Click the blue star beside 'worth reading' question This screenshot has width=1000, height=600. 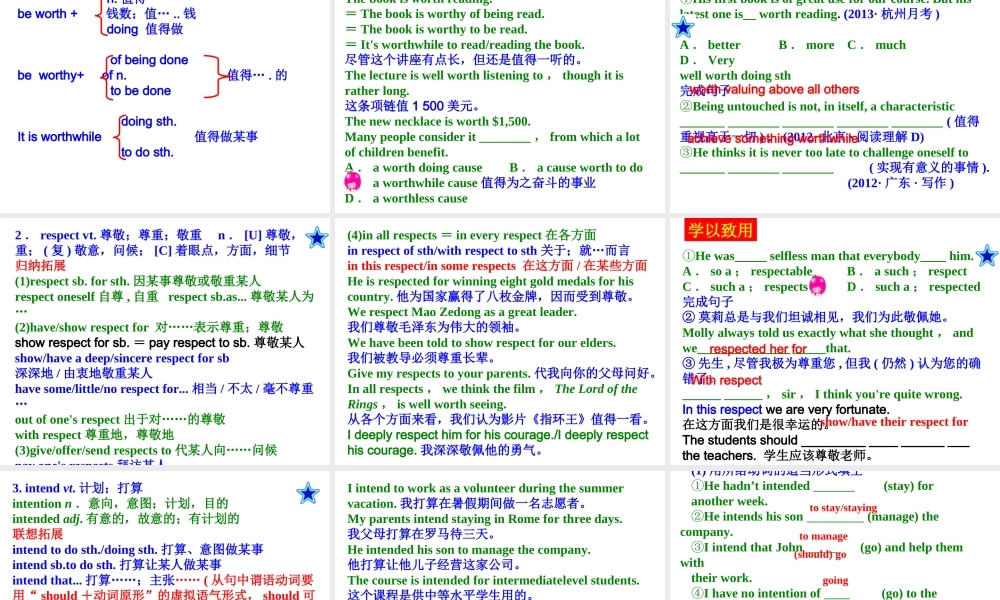[683, 27]
